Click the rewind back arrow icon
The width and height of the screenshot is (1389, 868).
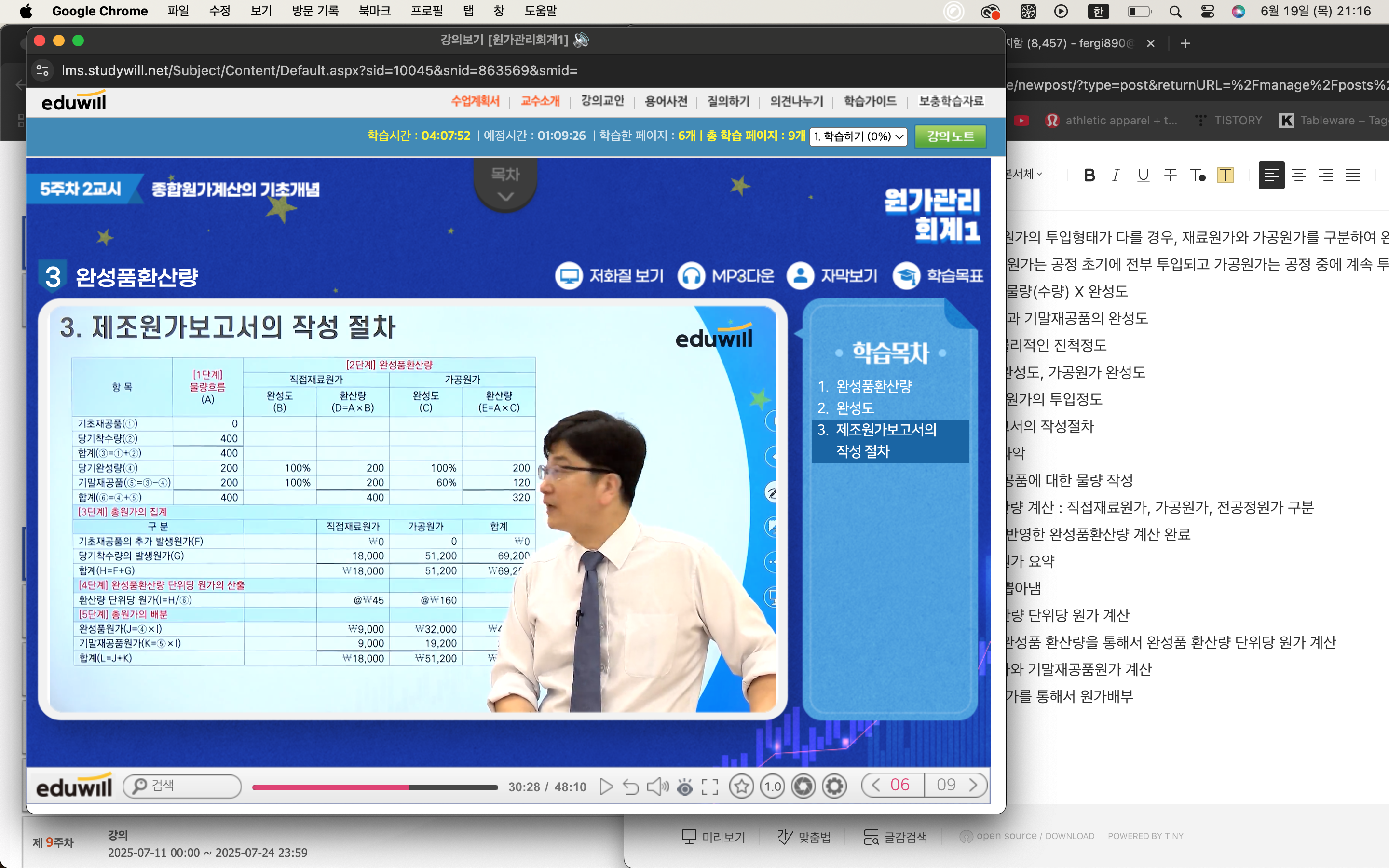click(631, 786)
